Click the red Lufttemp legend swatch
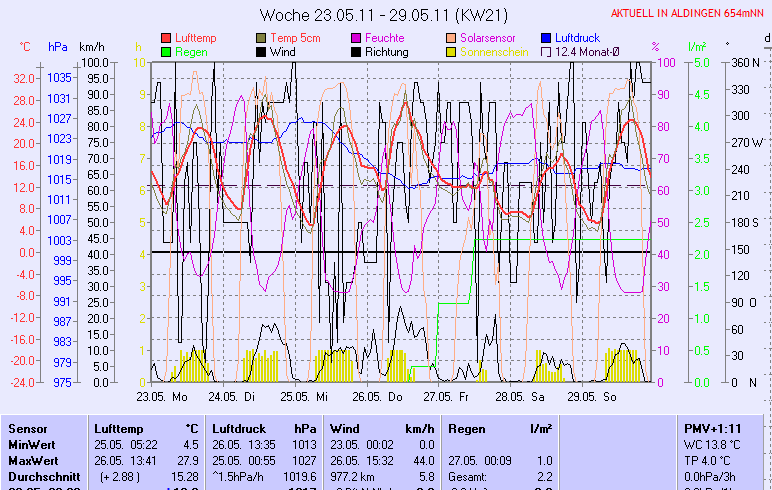 tap(166, 38)
